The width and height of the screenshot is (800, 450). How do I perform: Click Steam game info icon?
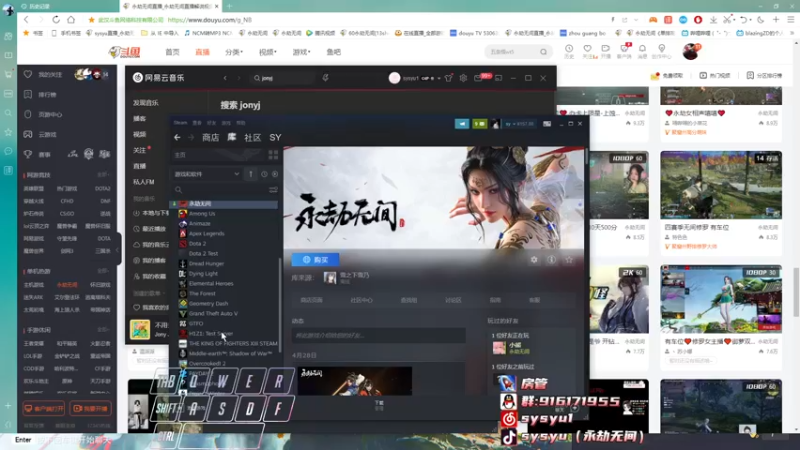coord(552,260)
